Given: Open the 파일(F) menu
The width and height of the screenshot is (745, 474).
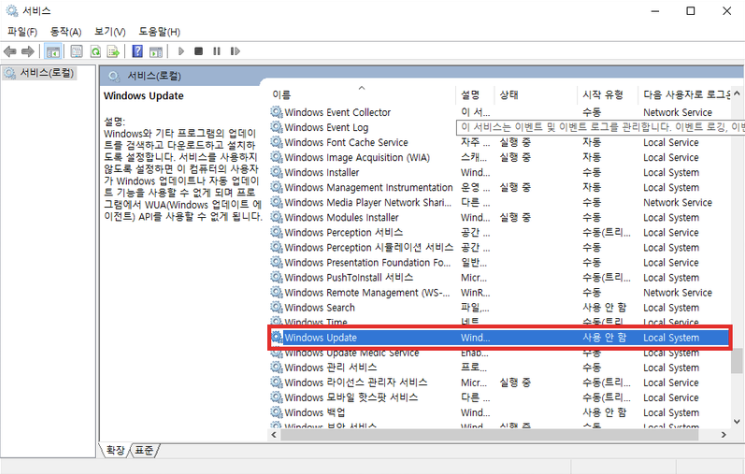Looking at the screenshot, I should (22, 32).
